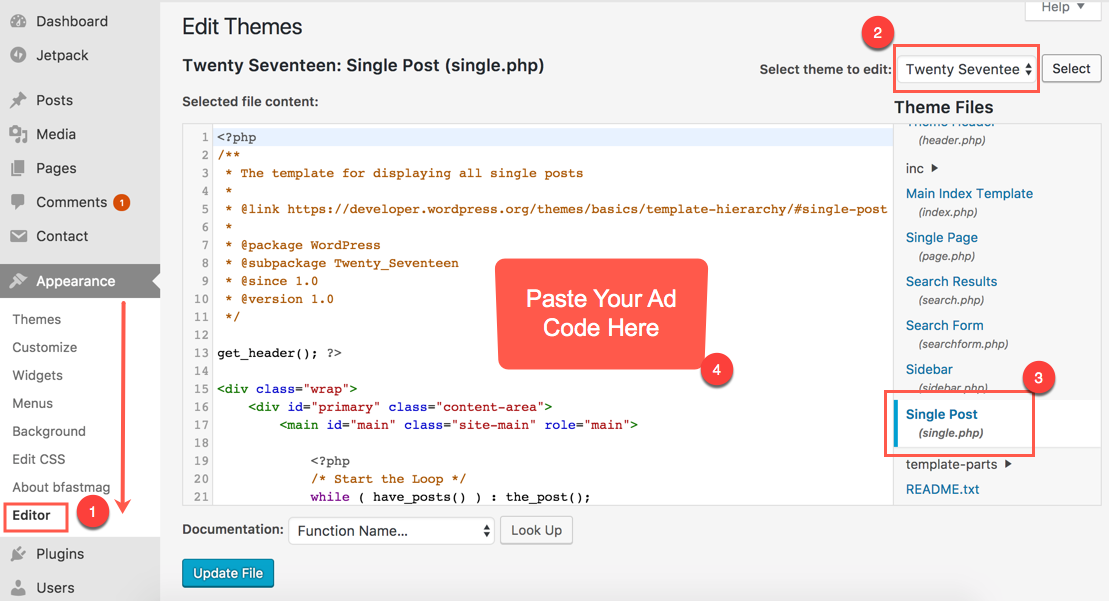Image resolution: width=1109 pixels, height=601 pixels.
Task: Click the Pages icon in sidebar
Action: pyautogui.click(x=18, y=168)
